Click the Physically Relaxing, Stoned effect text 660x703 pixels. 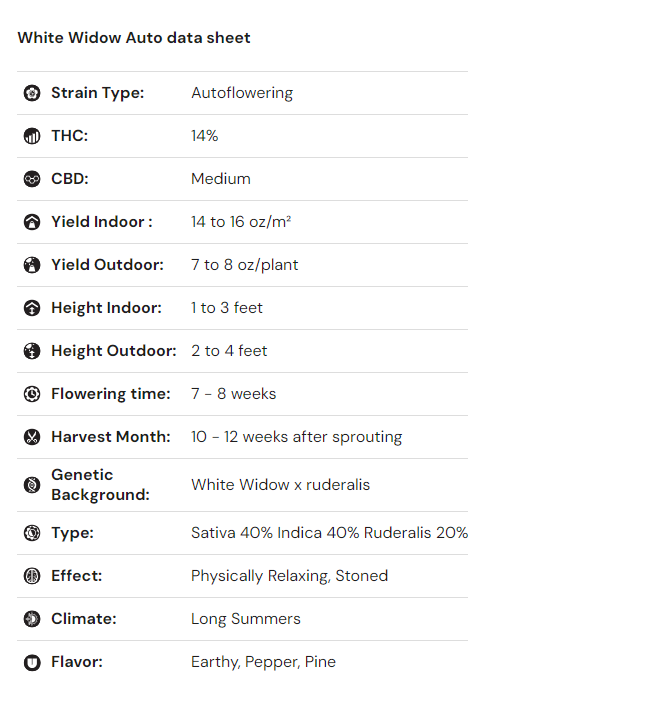tap(289, 576)
